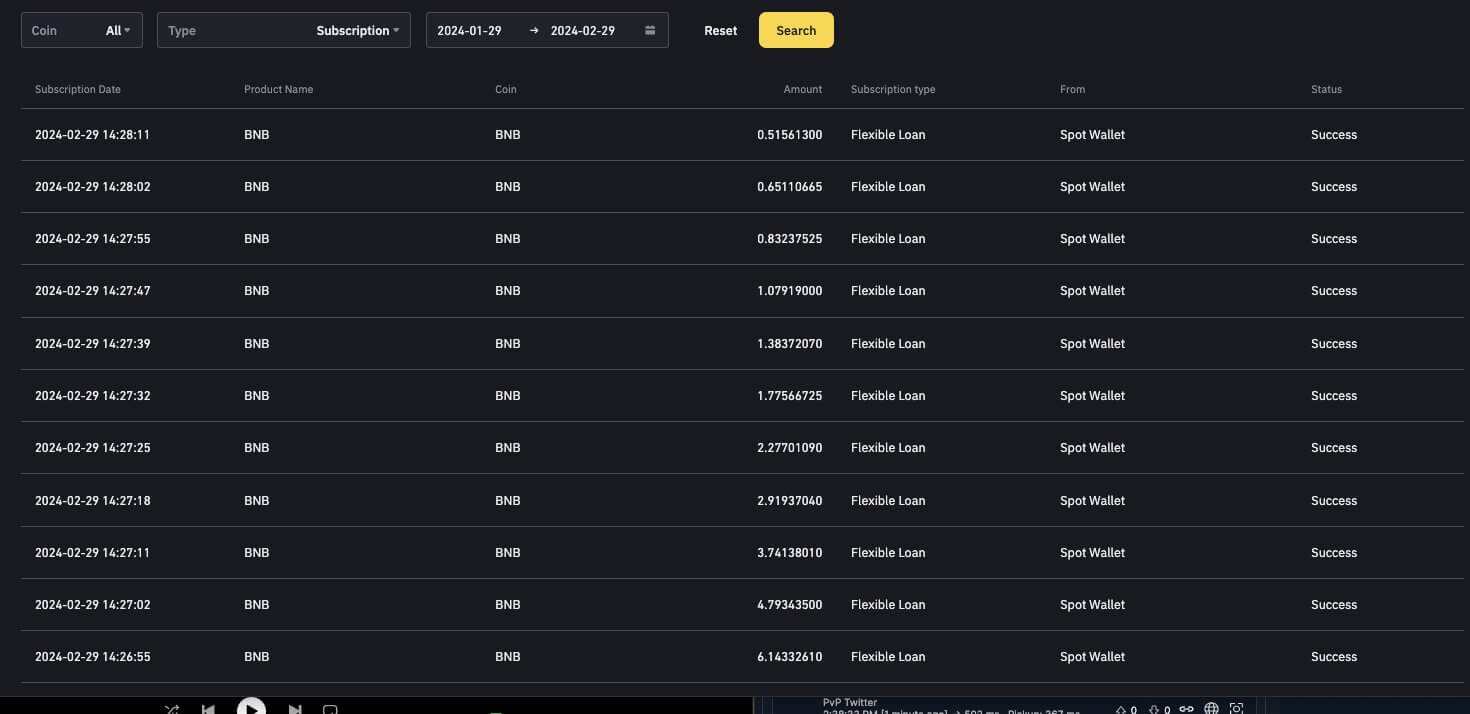The image size is (1470, 714).
Task: Click the globe icon at bottom right
Action: tap(1211, 709)
